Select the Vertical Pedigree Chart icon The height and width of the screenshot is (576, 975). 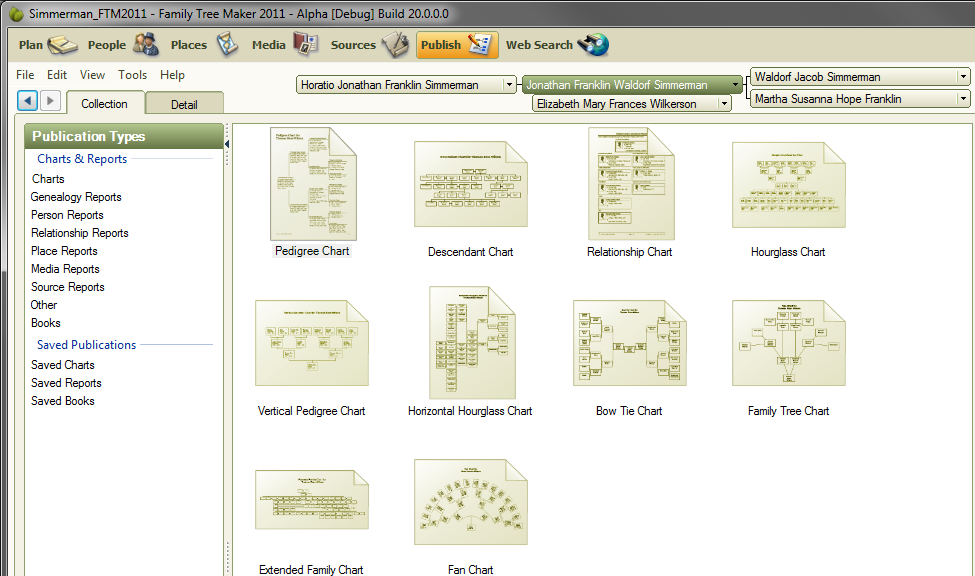coord(312,343)
